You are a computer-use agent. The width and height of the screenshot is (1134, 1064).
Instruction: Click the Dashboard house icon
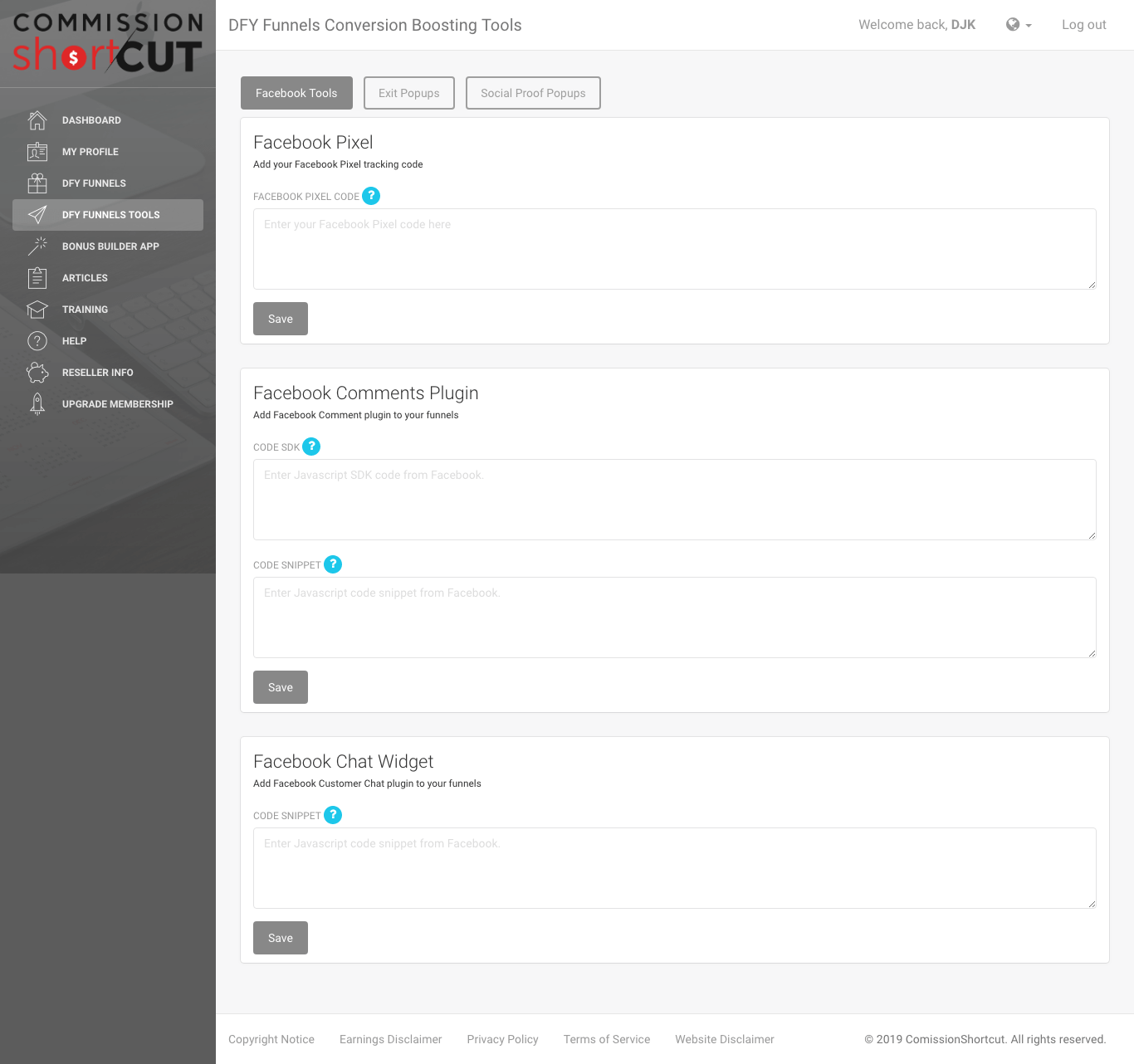click(x=37, y=120)
